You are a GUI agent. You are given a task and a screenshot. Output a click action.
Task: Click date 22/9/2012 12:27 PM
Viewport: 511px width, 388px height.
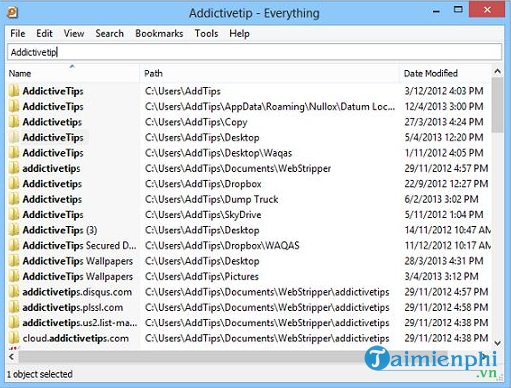click(446, 184)
